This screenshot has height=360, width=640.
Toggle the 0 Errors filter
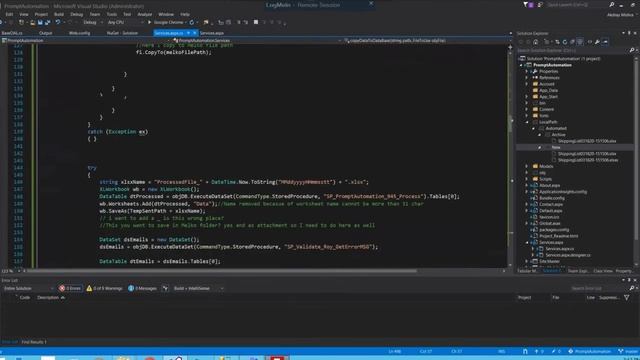70,289
